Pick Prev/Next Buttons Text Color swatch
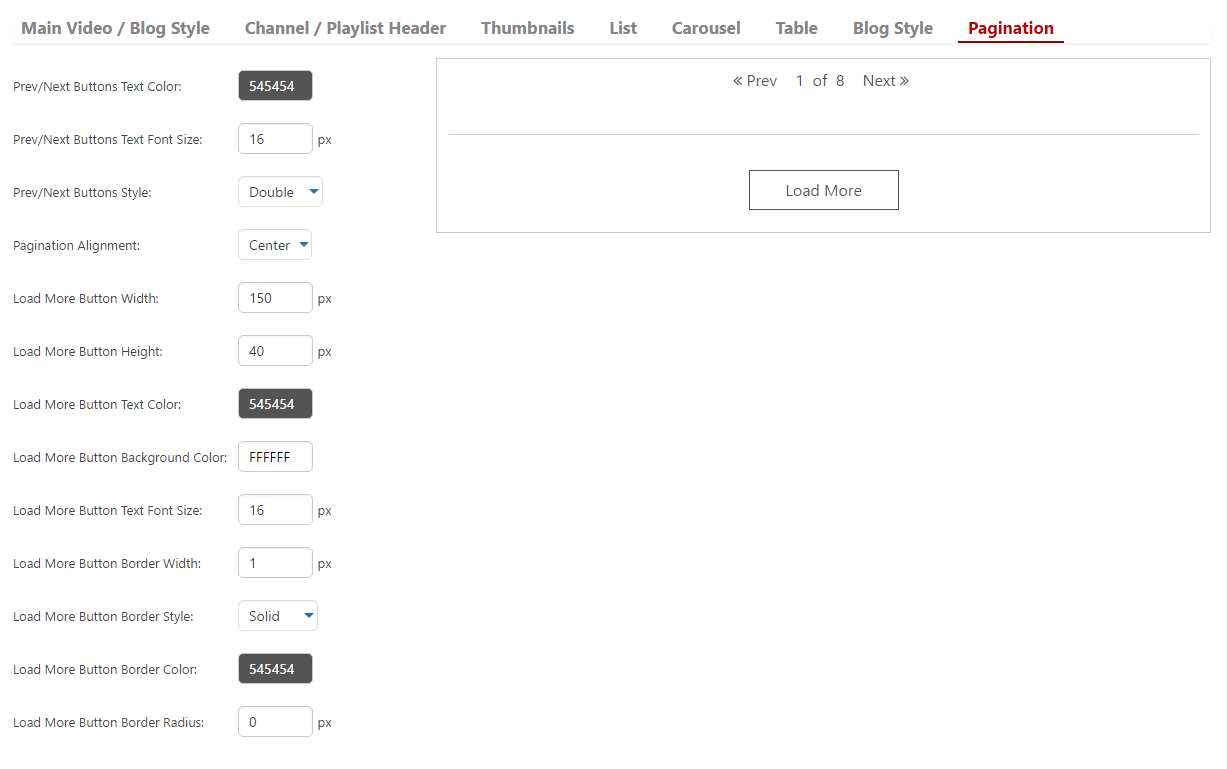1227x769 pixels. click(x=275, y=86)
